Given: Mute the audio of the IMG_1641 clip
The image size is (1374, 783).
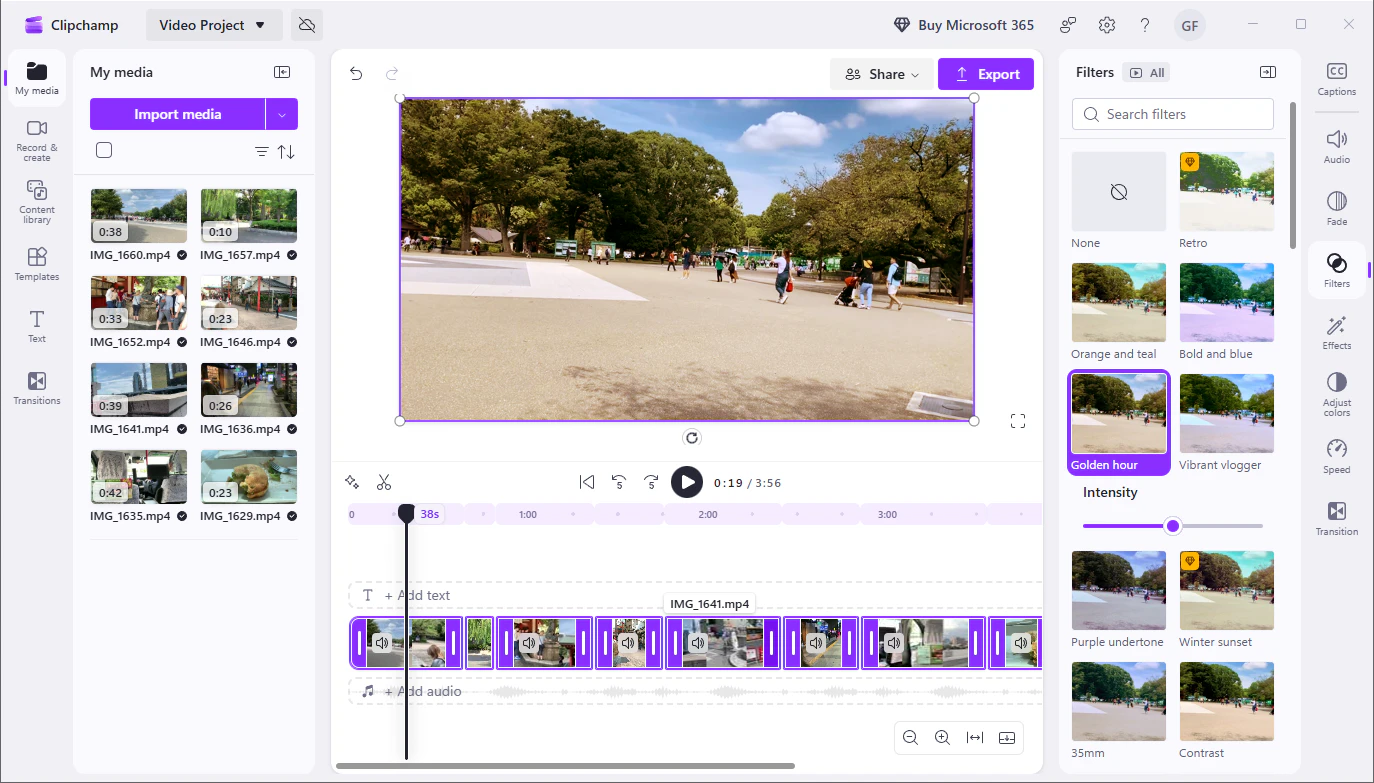Looking at the screenshot, I should [x=697, y=643].
